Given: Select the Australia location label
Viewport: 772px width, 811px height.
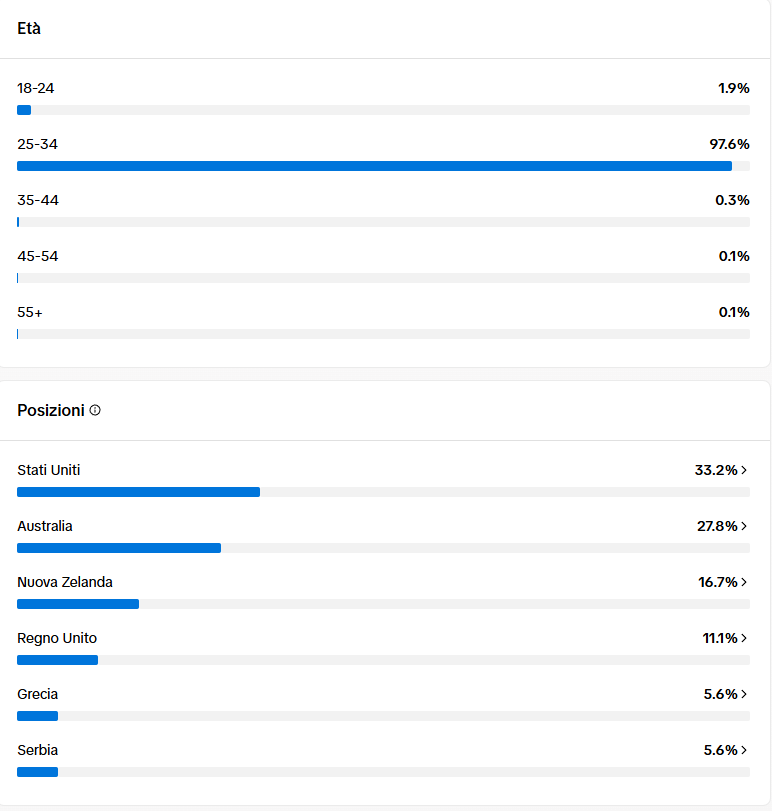Looking at the screenshot, I should tap(45, 526).
